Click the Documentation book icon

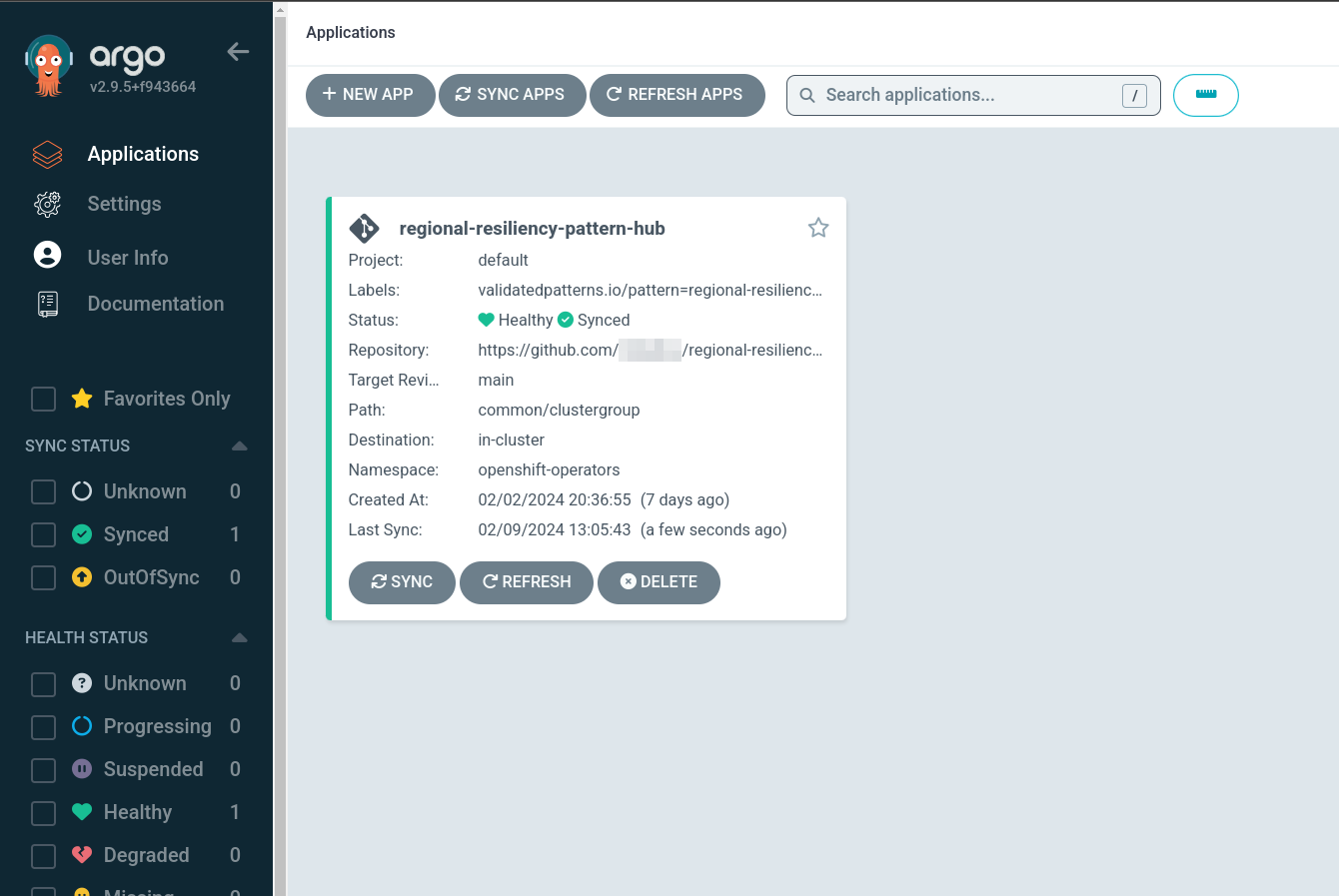tap(48, 304)
